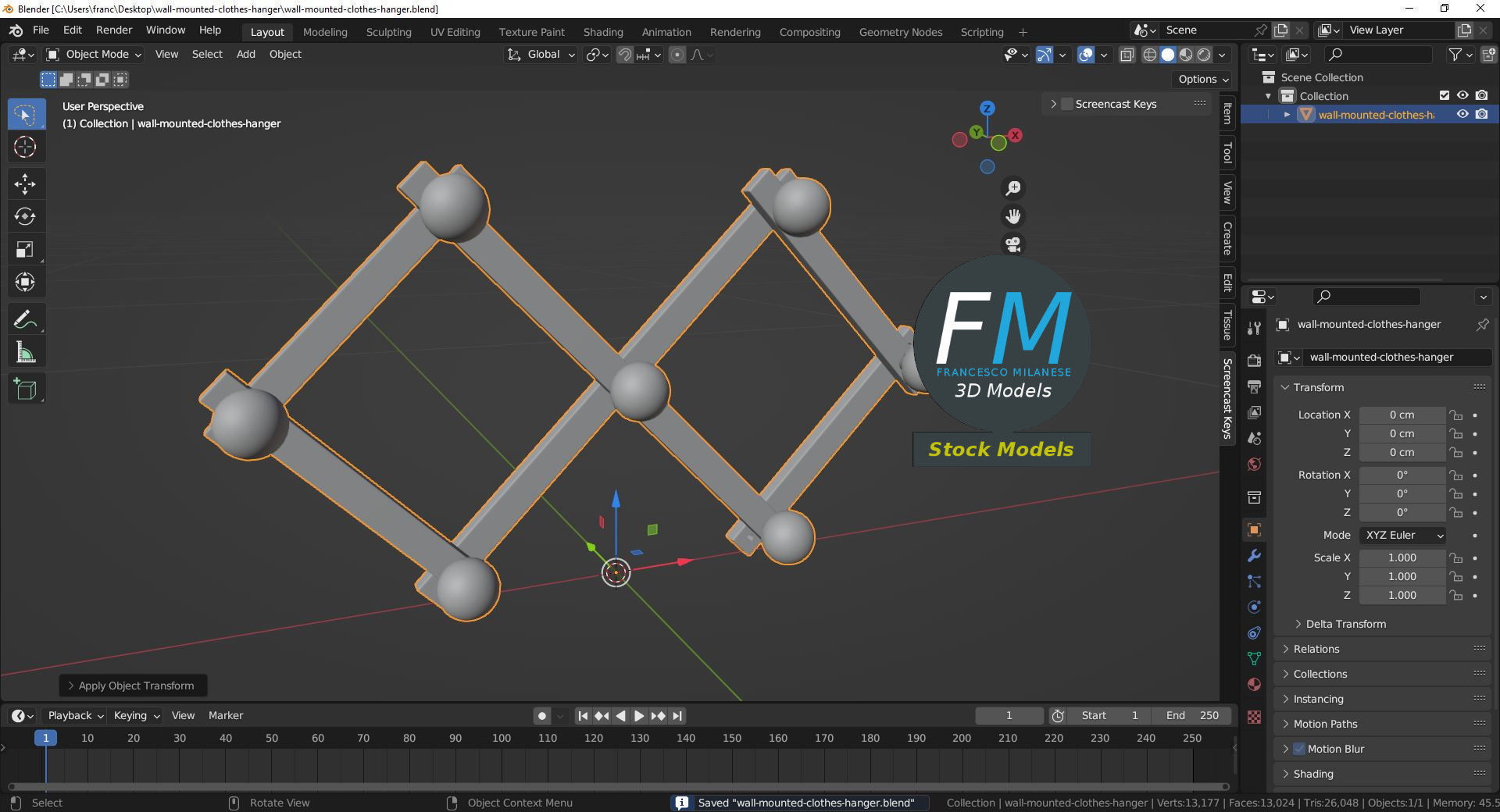Image resolution: width=1500 pixels, height=812 pixels.
Task: Add a new workspace with plus button
Action: pyautogui.click(x=1023, y=32)
